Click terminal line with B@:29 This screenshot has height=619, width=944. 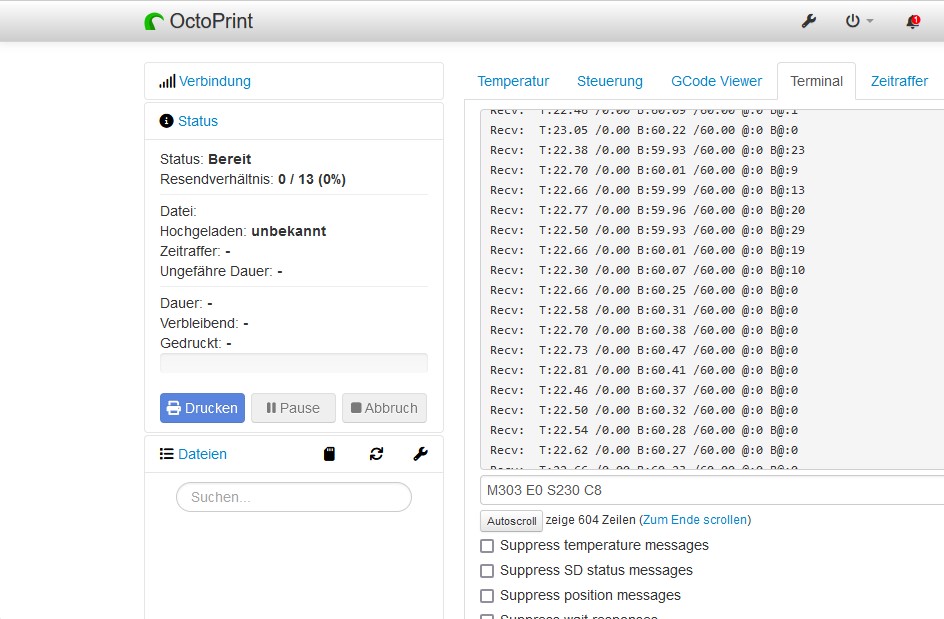pyautogui.click(x=647, y=230)
